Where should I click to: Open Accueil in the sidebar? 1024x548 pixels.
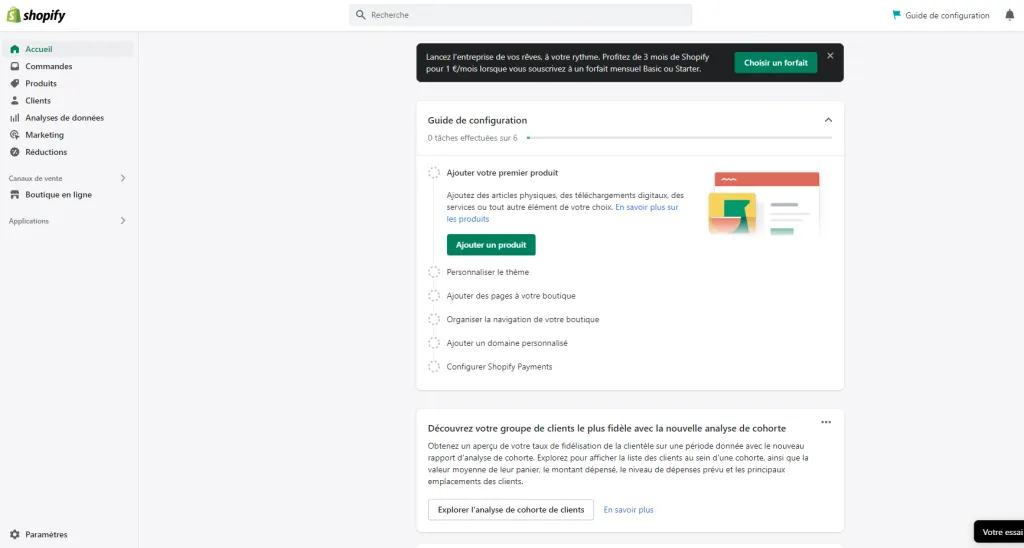point(69,49)
